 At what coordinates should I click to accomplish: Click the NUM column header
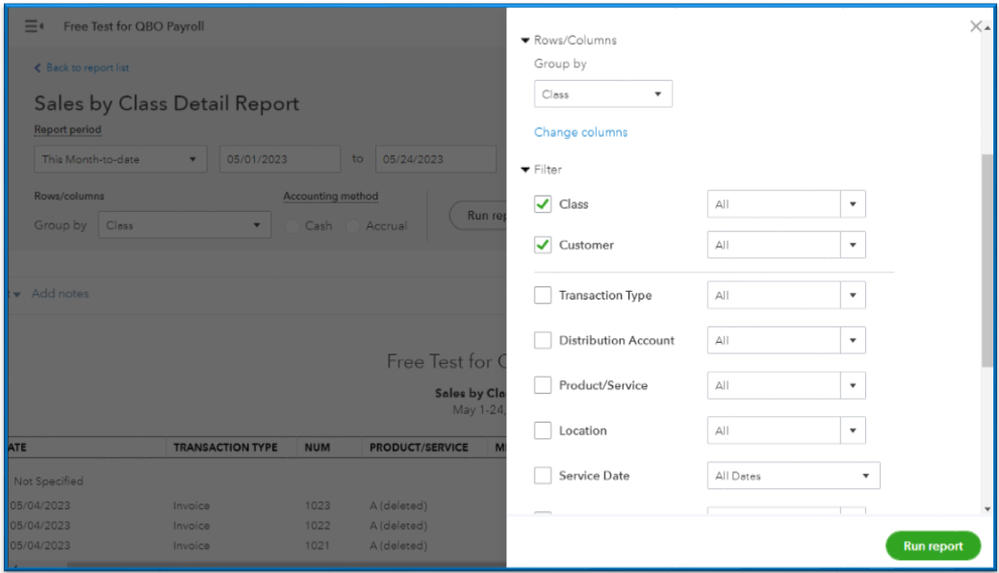tap(317, 447)
